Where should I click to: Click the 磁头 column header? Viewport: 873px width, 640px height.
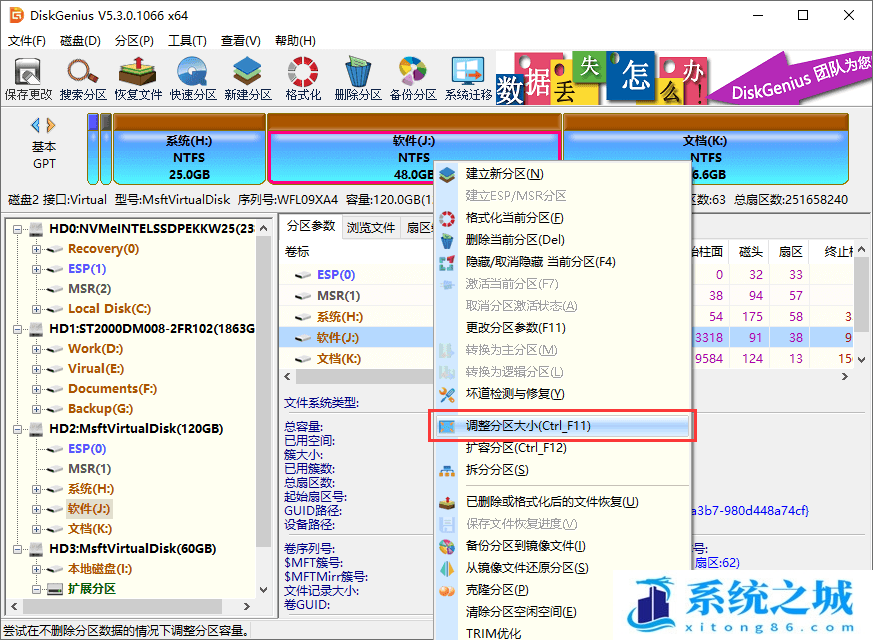750,252
